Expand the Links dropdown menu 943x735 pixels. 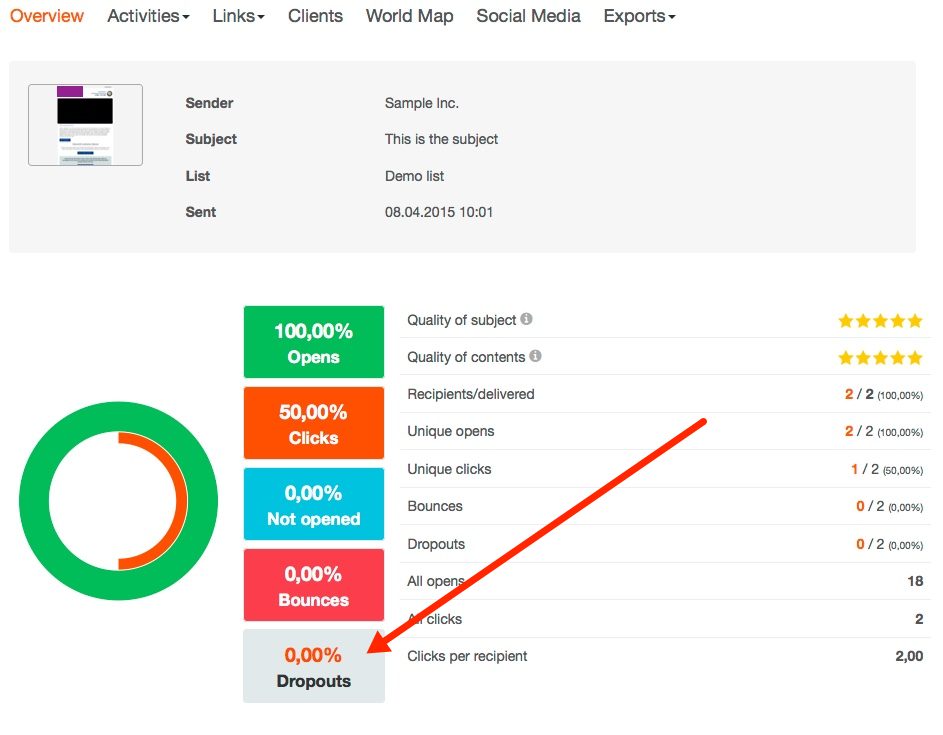238,16
